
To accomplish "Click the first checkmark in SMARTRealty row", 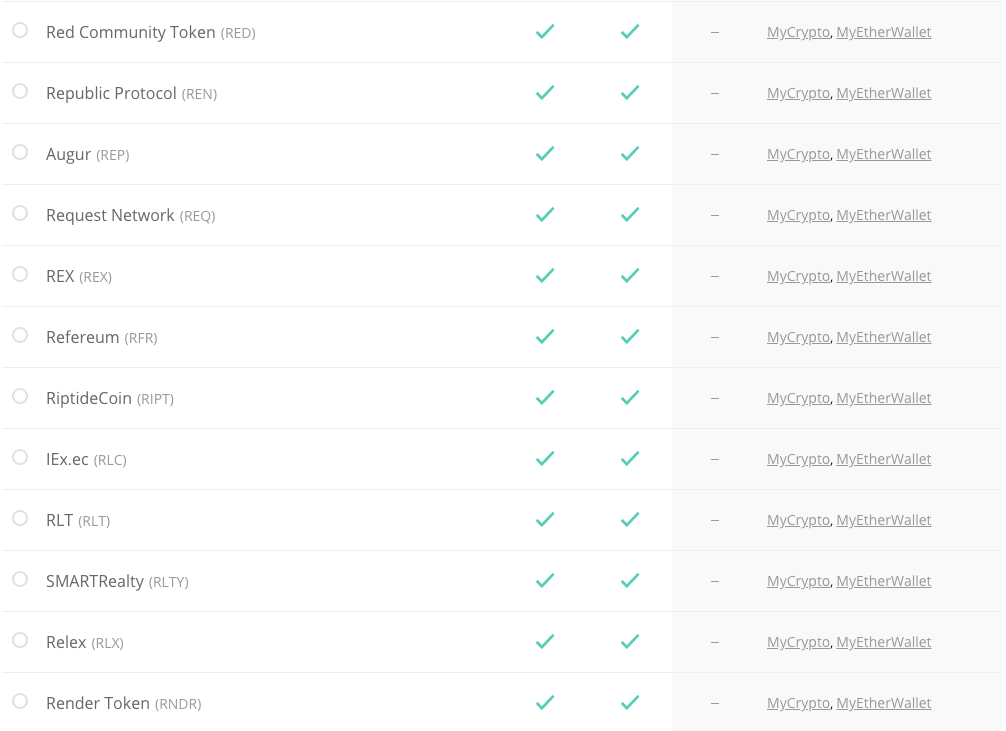I will coord(545,581).
